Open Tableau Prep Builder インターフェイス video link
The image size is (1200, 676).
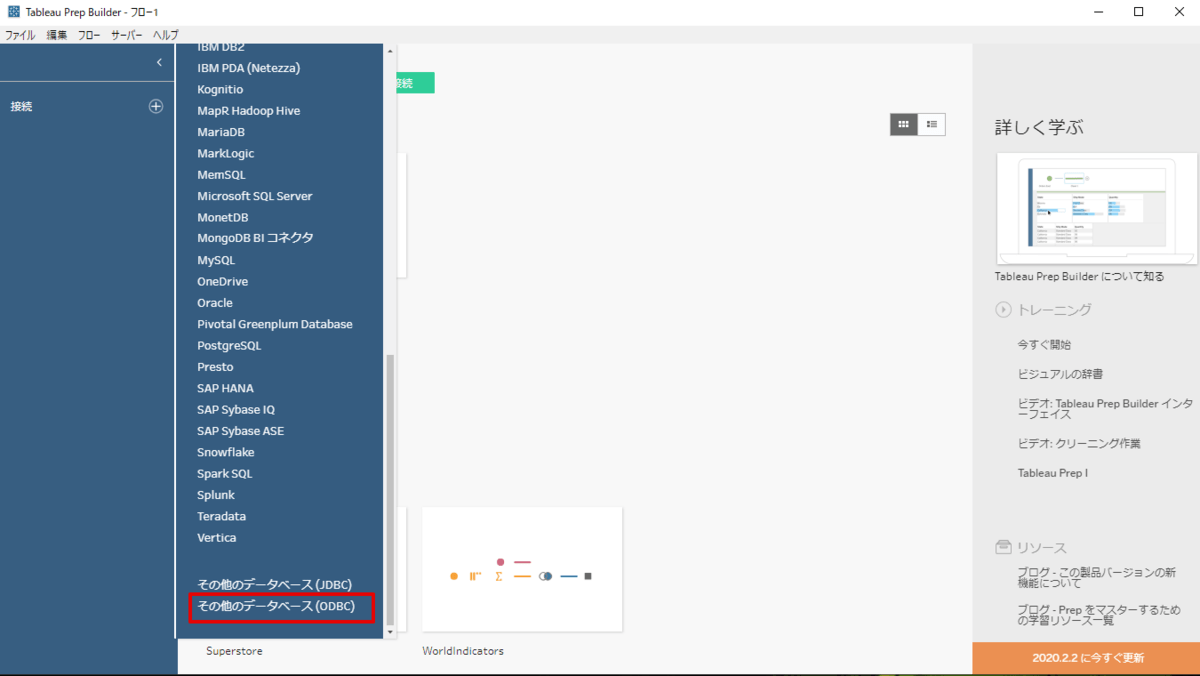(1105, 409)
